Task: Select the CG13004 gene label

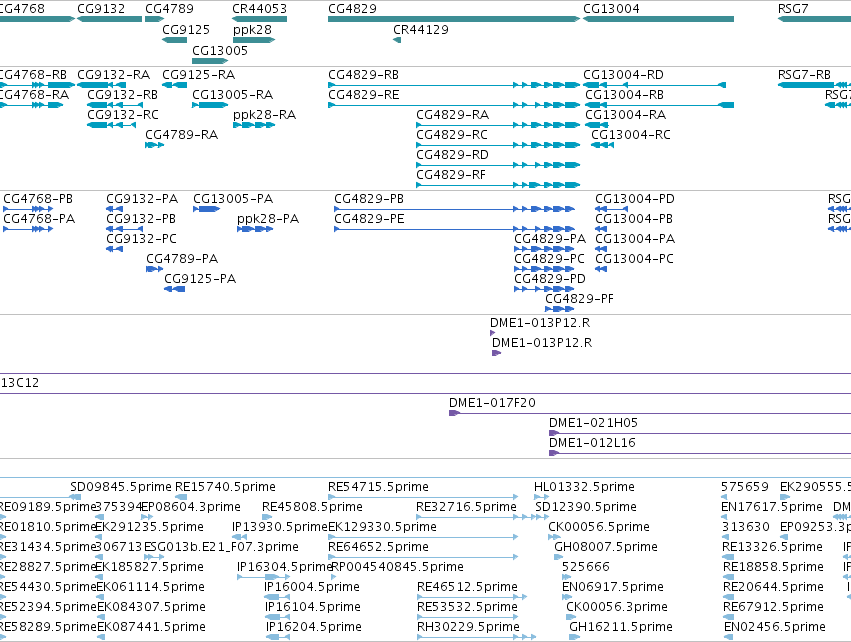Action: [x=611, y=9]
